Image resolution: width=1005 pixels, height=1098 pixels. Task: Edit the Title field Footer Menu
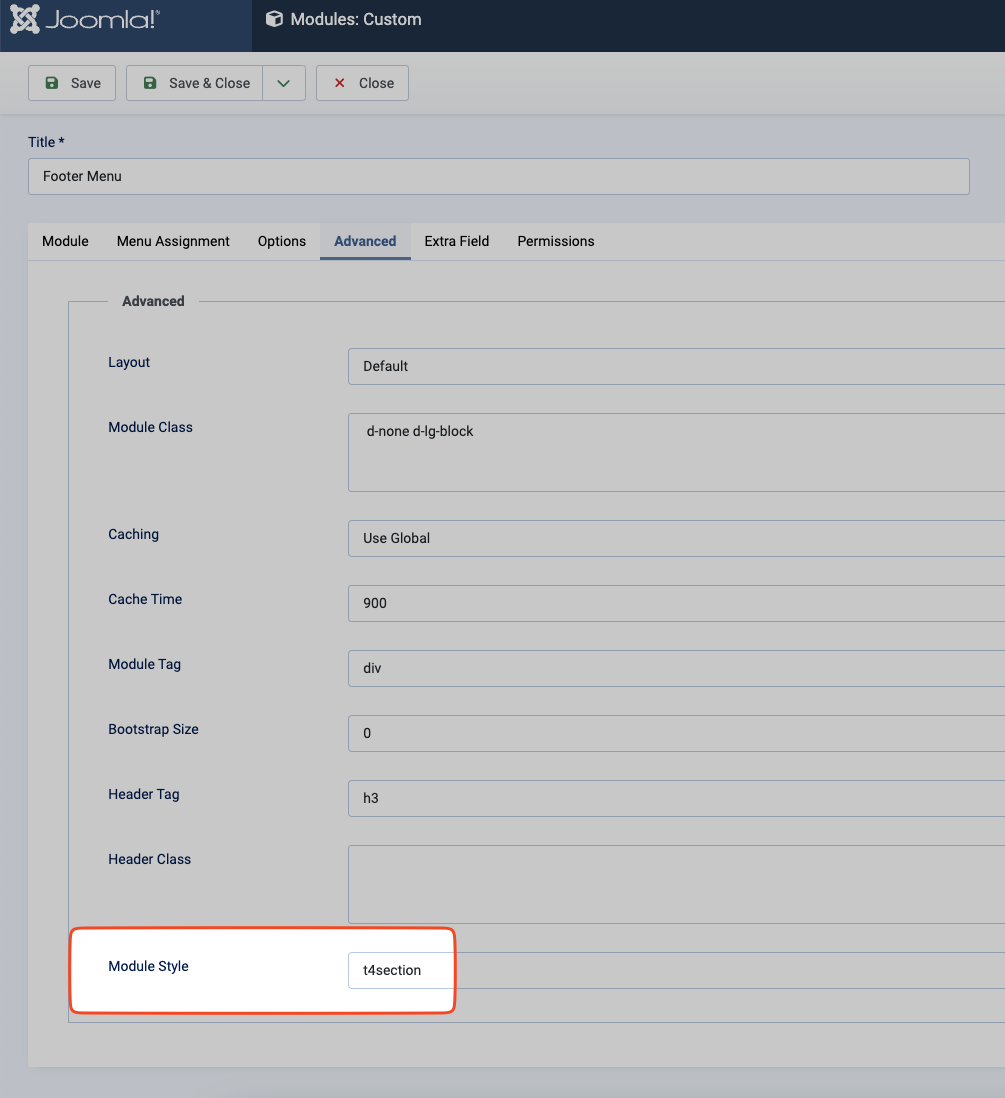(x=498, y=176)
